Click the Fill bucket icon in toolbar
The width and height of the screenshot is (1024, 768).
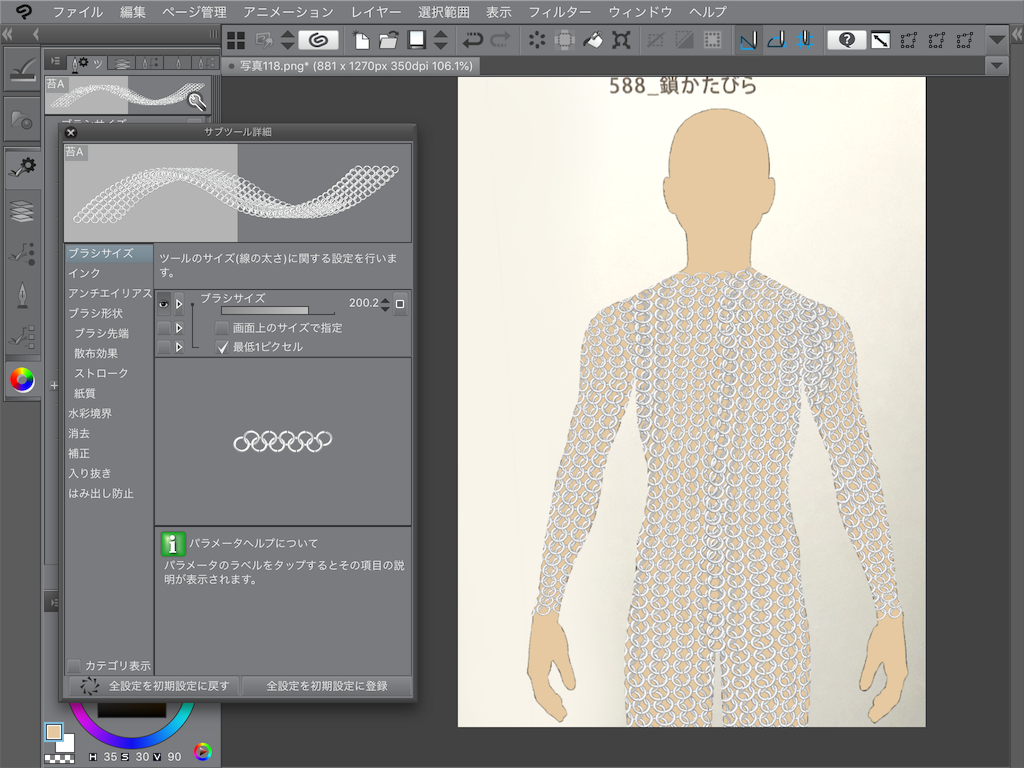click(x=593, y=40)
